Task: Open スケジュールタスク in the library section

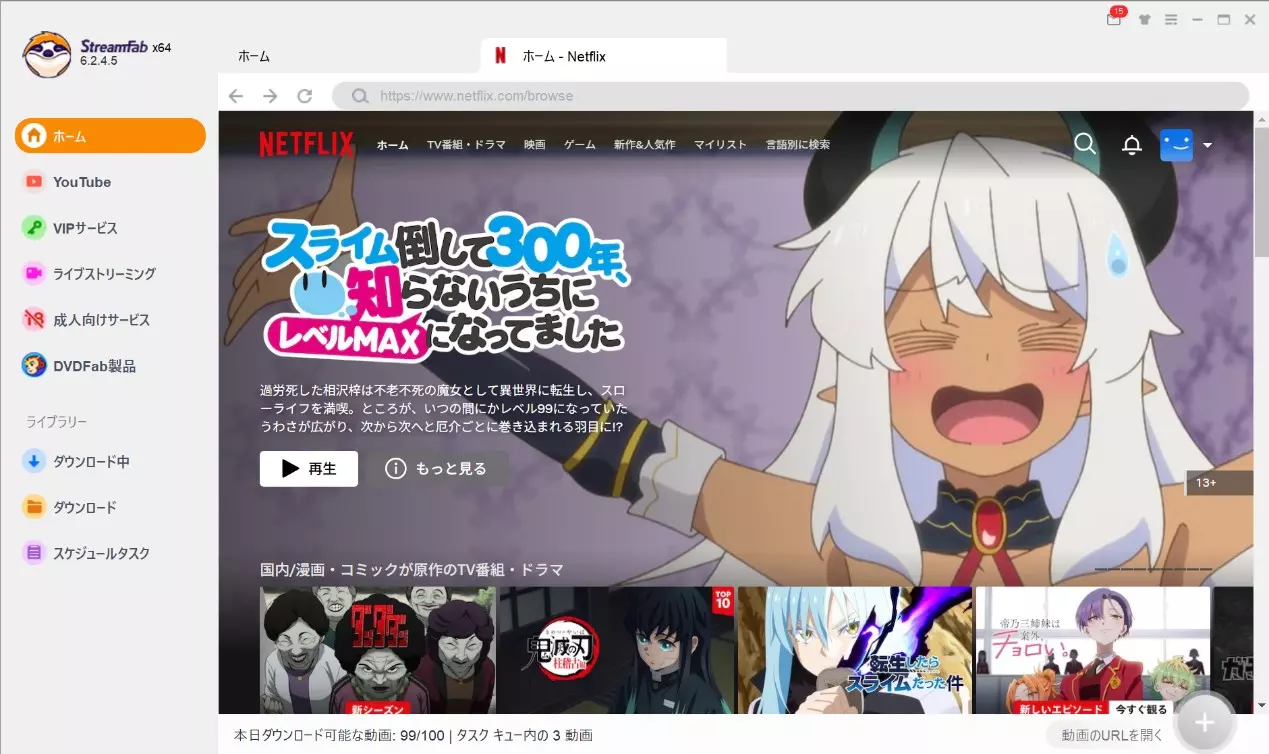Action: [x=94, y=553]
